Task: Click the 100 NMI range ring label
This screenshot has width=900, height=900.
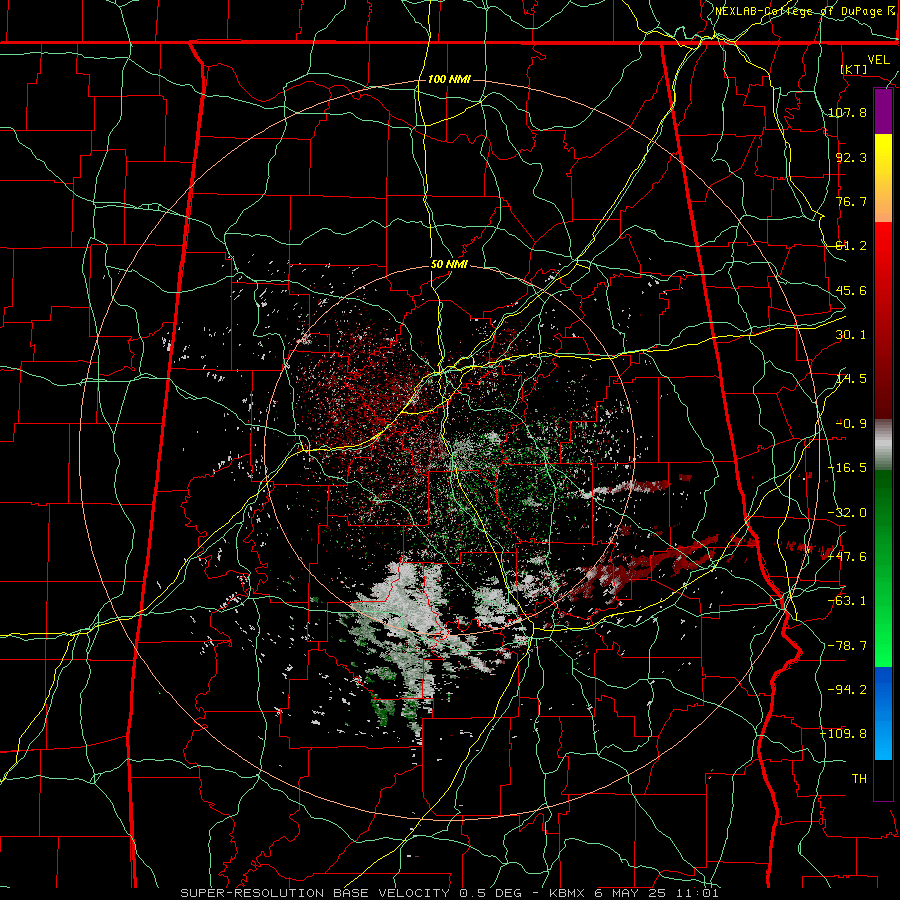Action: 449,79
